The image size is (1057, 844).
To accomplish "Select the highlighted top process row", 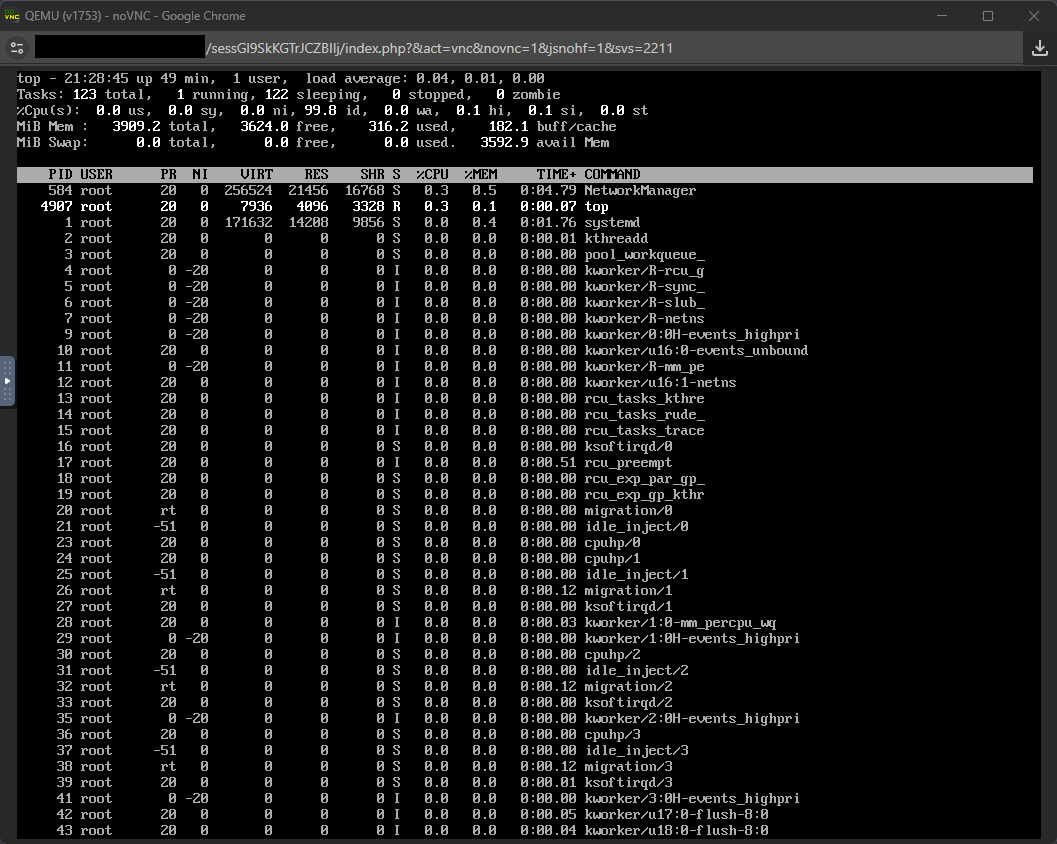I will coord(524,206).
